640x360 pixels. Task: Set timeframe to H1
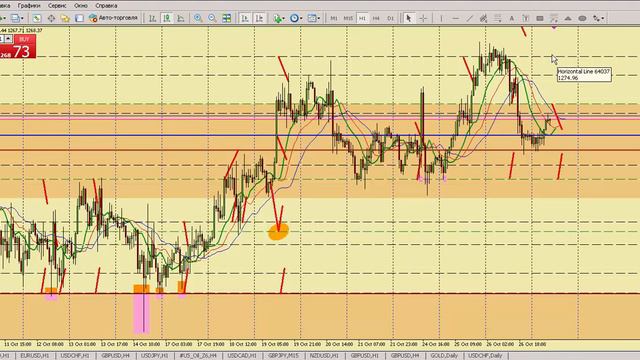(x=362, y=18)
